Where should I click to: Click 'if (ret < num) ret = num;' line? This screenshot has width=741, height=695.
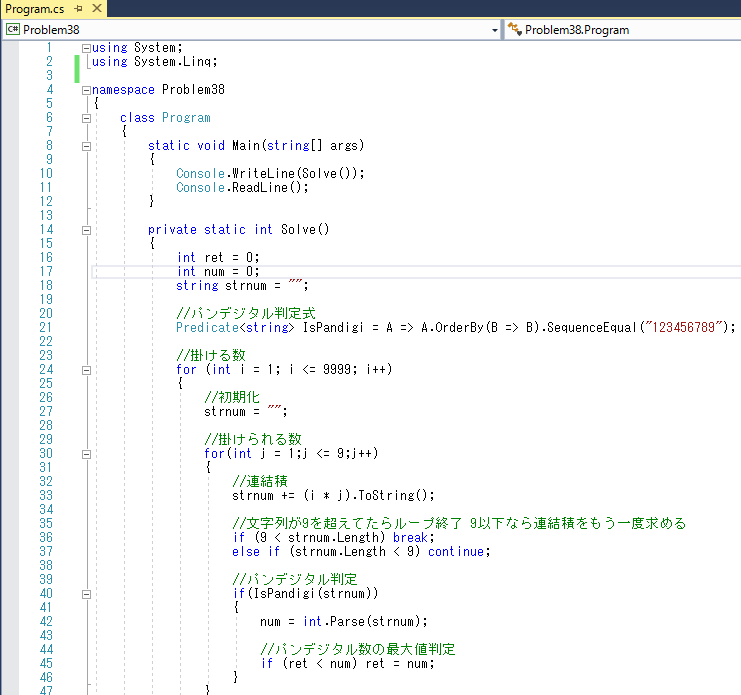347,663
